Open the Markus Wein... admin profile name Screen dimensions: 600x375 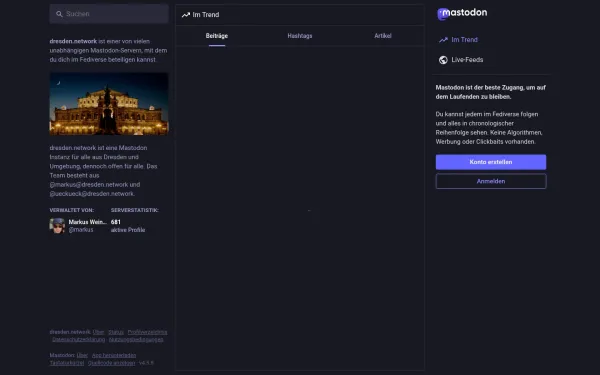[88, 222]
